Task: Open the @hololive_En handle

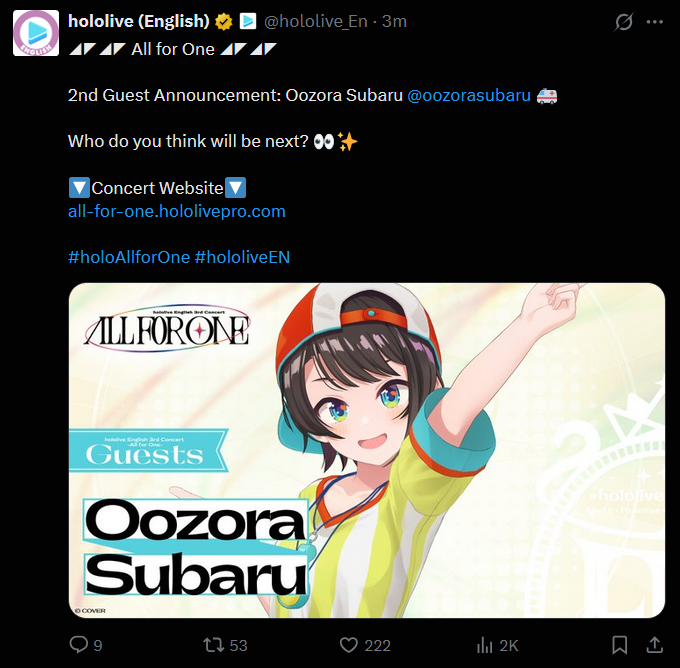Action: [316, 21]
